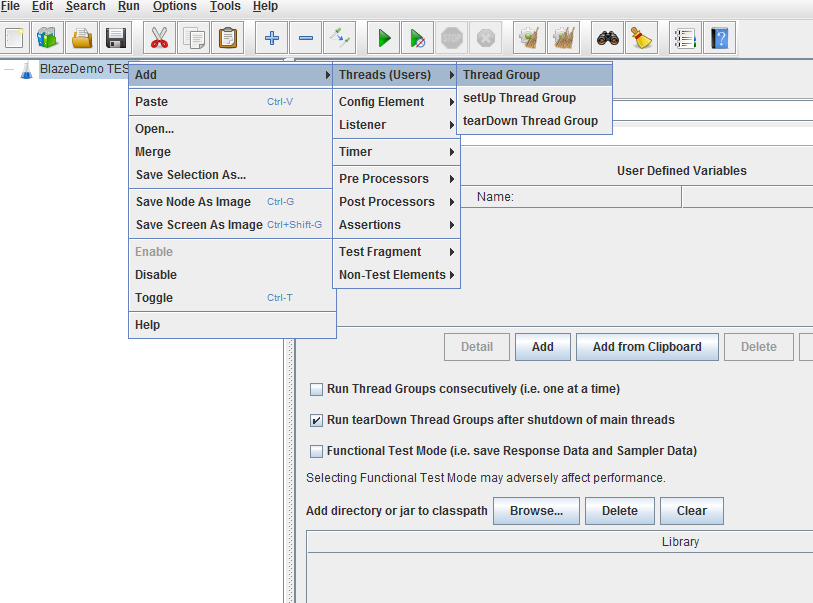The image size is (813, 603).
Task: Toggle the Functional Test Mode checkbox
Action: point(317,451)
